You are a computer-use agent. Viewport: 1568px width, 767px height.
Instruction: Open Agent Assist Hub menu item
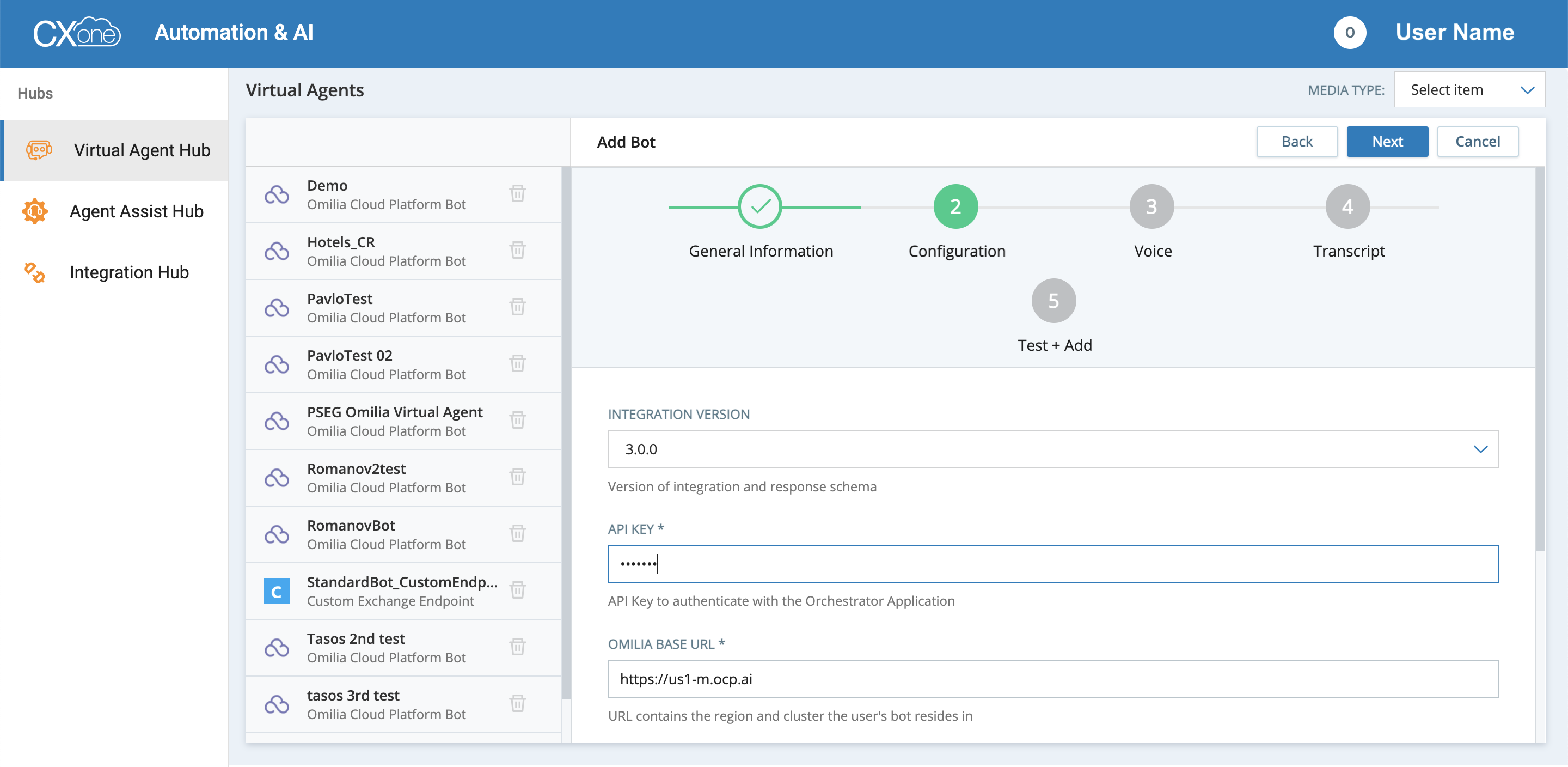pyautogui.click(x=136, y=211)
